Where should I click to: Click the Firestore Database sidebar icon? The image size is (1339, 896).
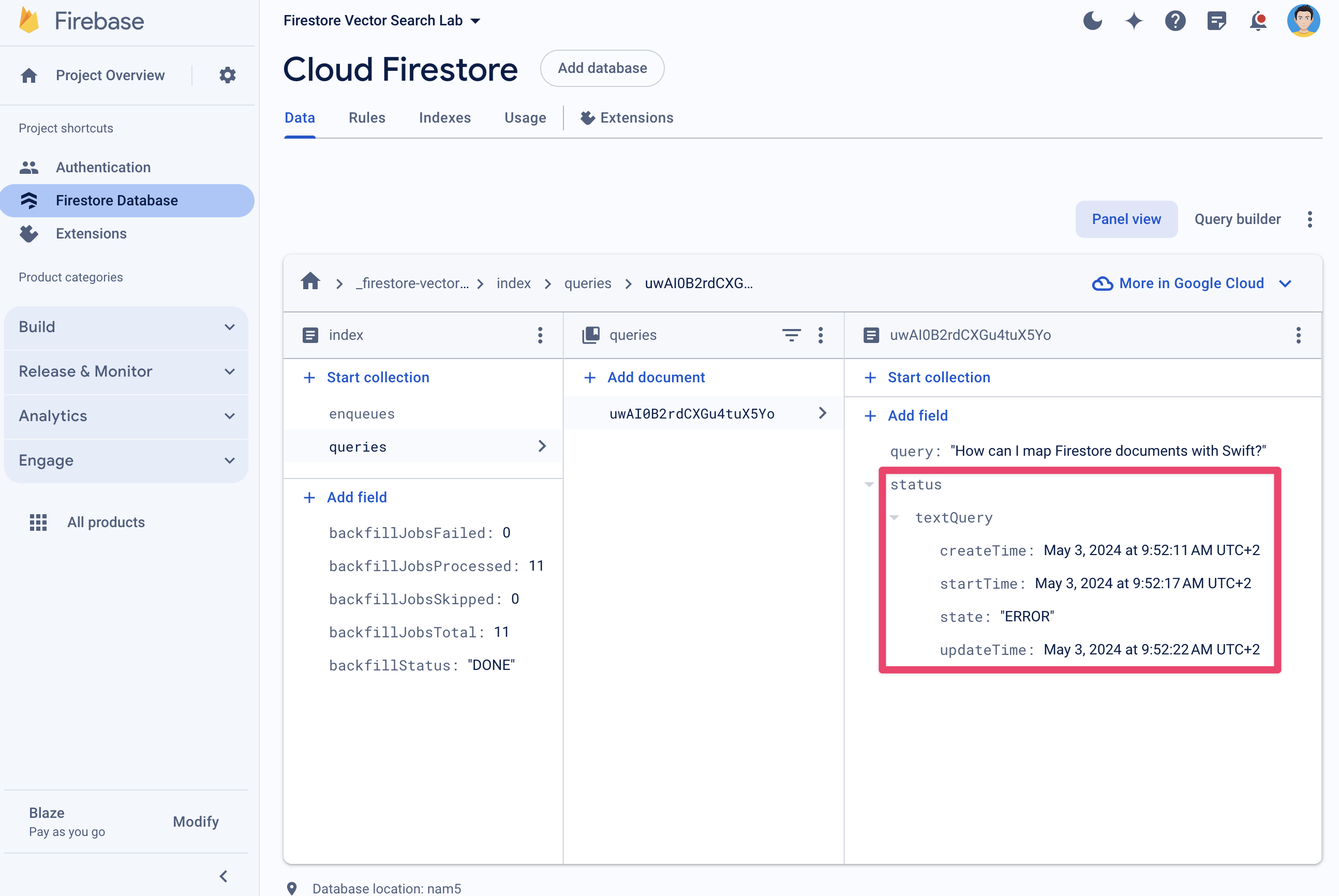click(30, 199)
